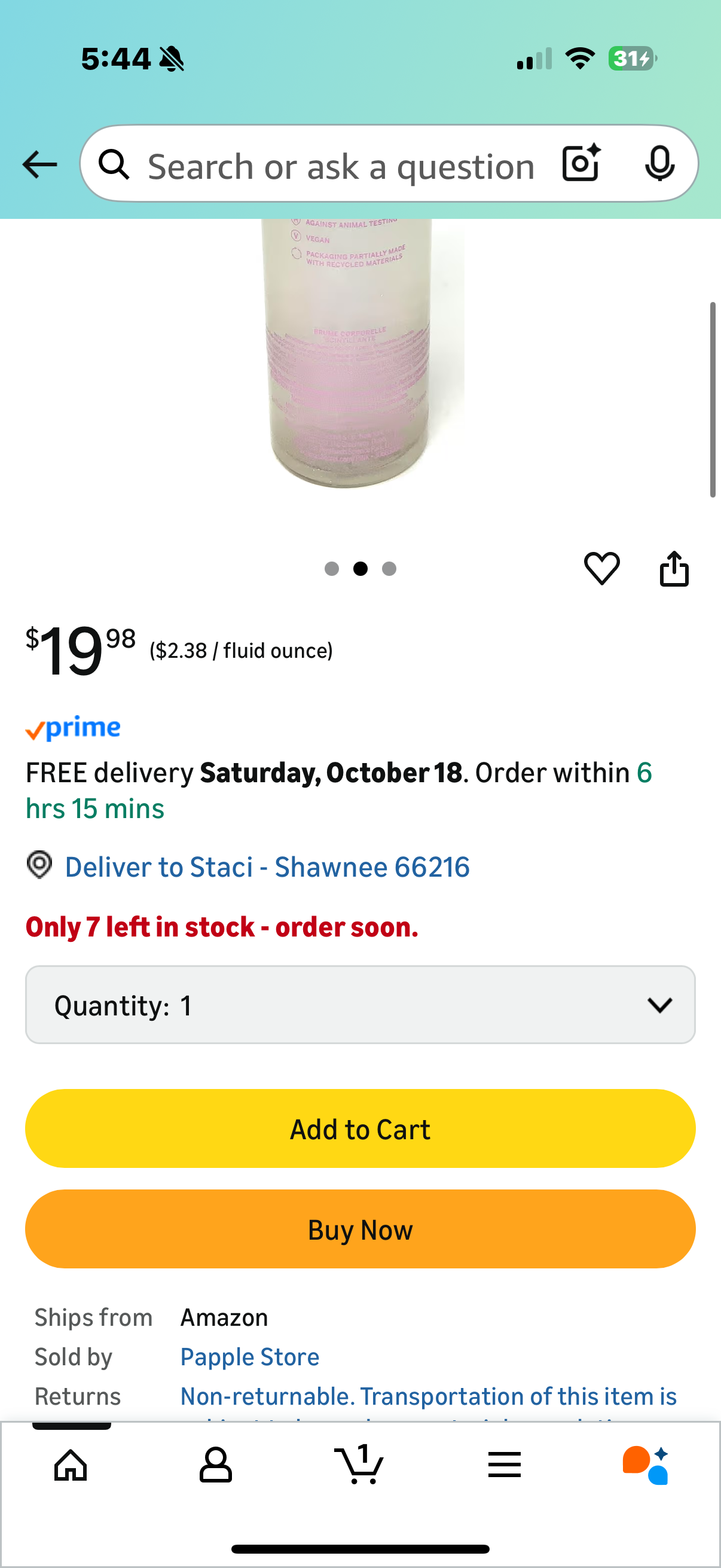Add item to wish list via heart icon
This screenshot has height=1568, width=721.
point(602,569)
